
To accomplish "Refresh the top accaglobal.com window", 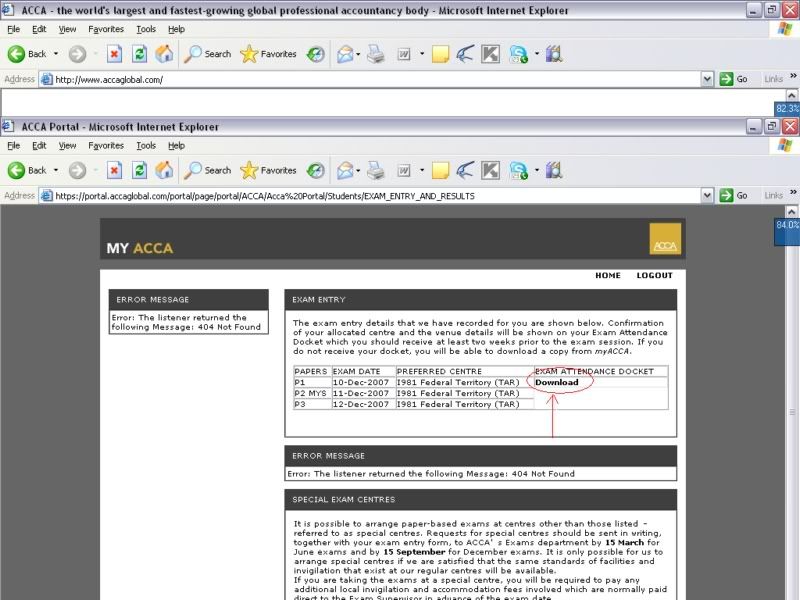I will click(x=139, y=54).
